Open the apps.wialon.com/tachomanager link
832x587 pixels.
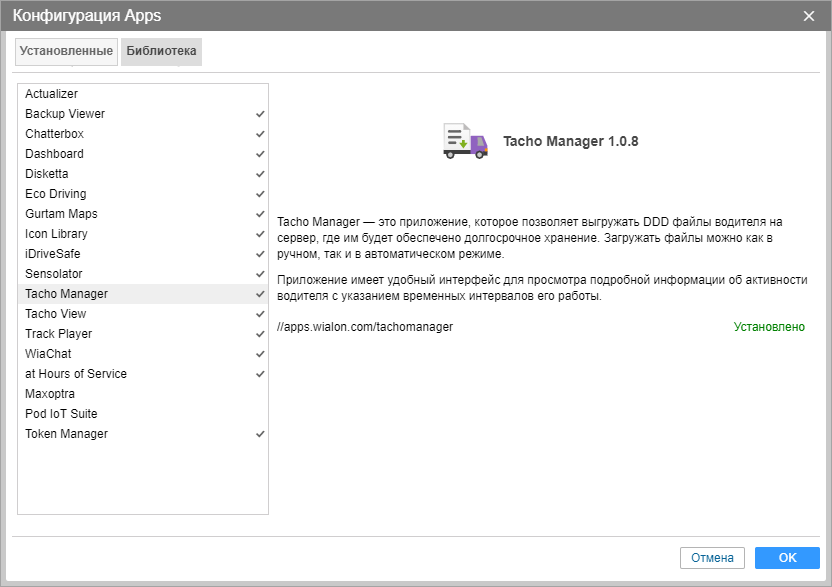365,327
